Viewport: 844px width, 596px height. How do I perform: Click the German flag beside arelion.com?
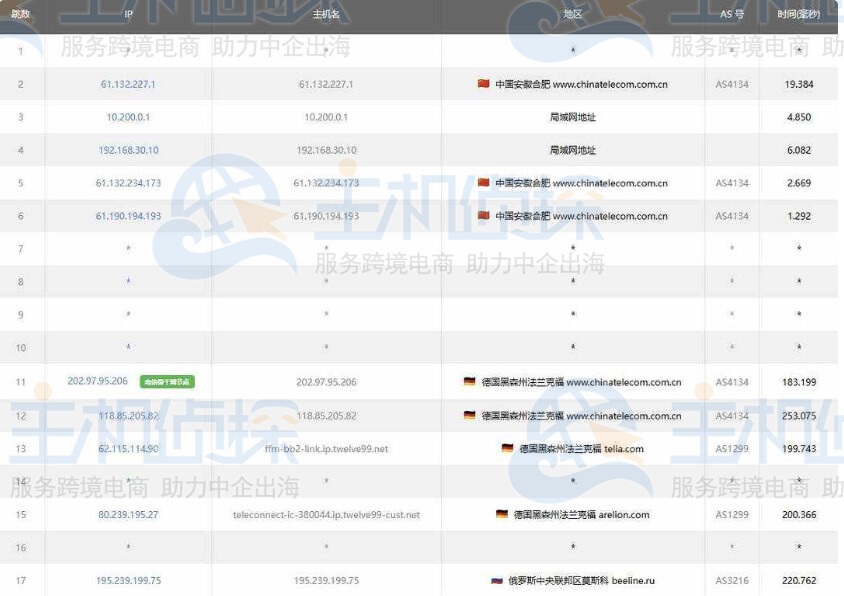coord(502,515)
